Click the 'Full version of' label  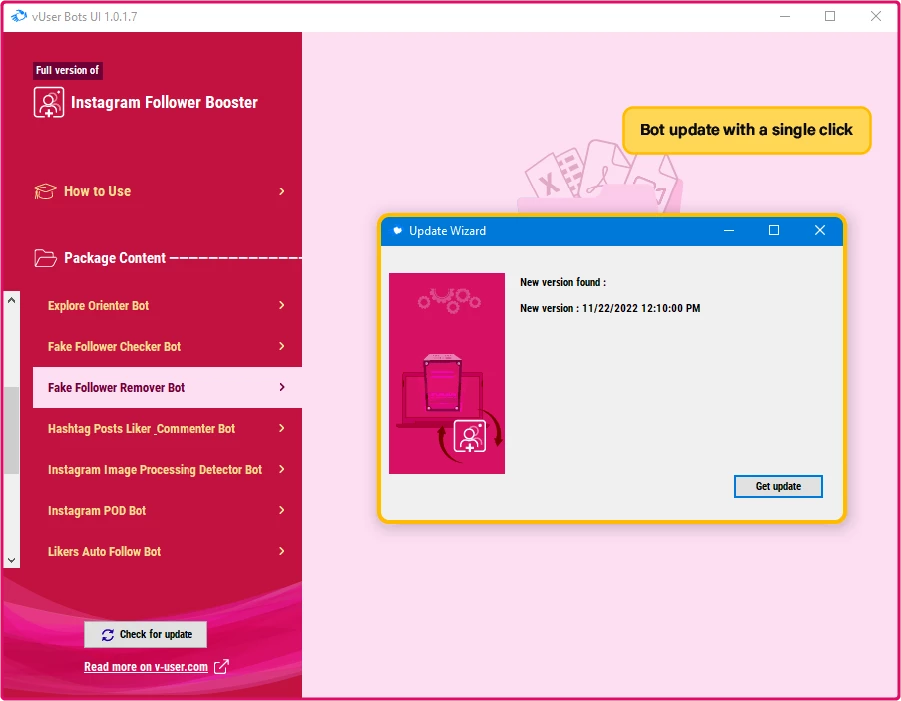click(68, 70)
